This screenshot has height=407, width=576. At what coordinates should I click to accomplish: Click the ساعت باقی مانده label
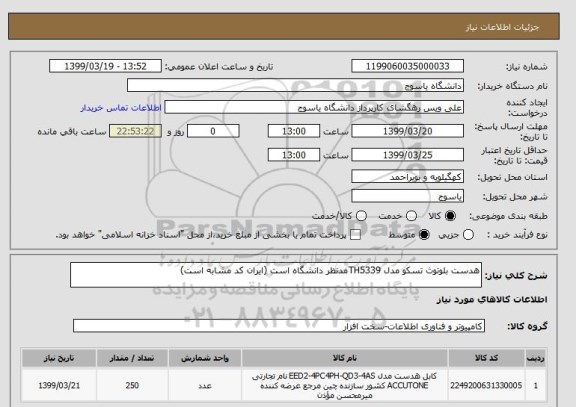point(72,132)
